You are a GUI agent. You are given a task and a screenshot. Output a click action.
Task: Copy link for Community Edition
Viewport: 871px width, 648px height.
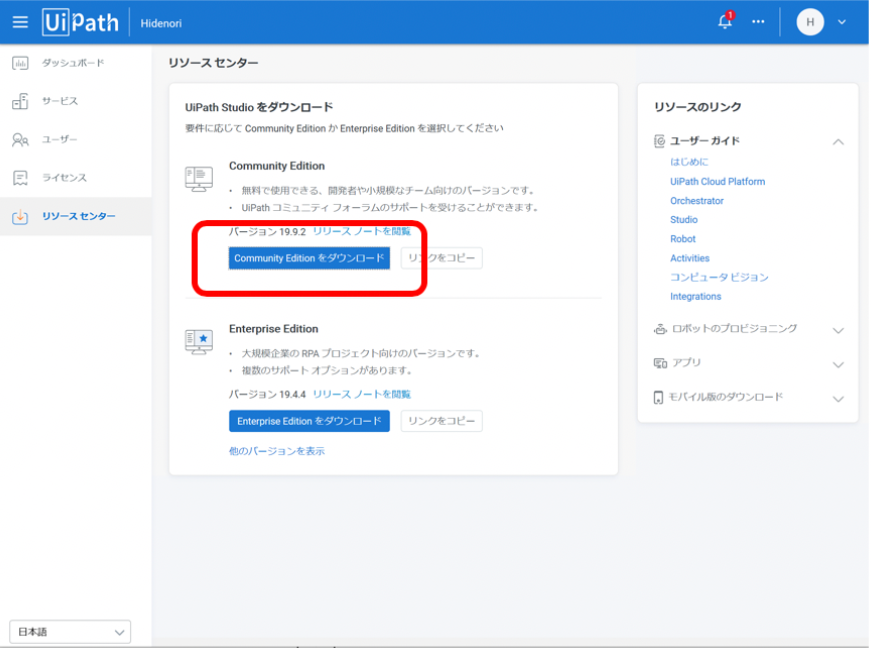(441, 258)
